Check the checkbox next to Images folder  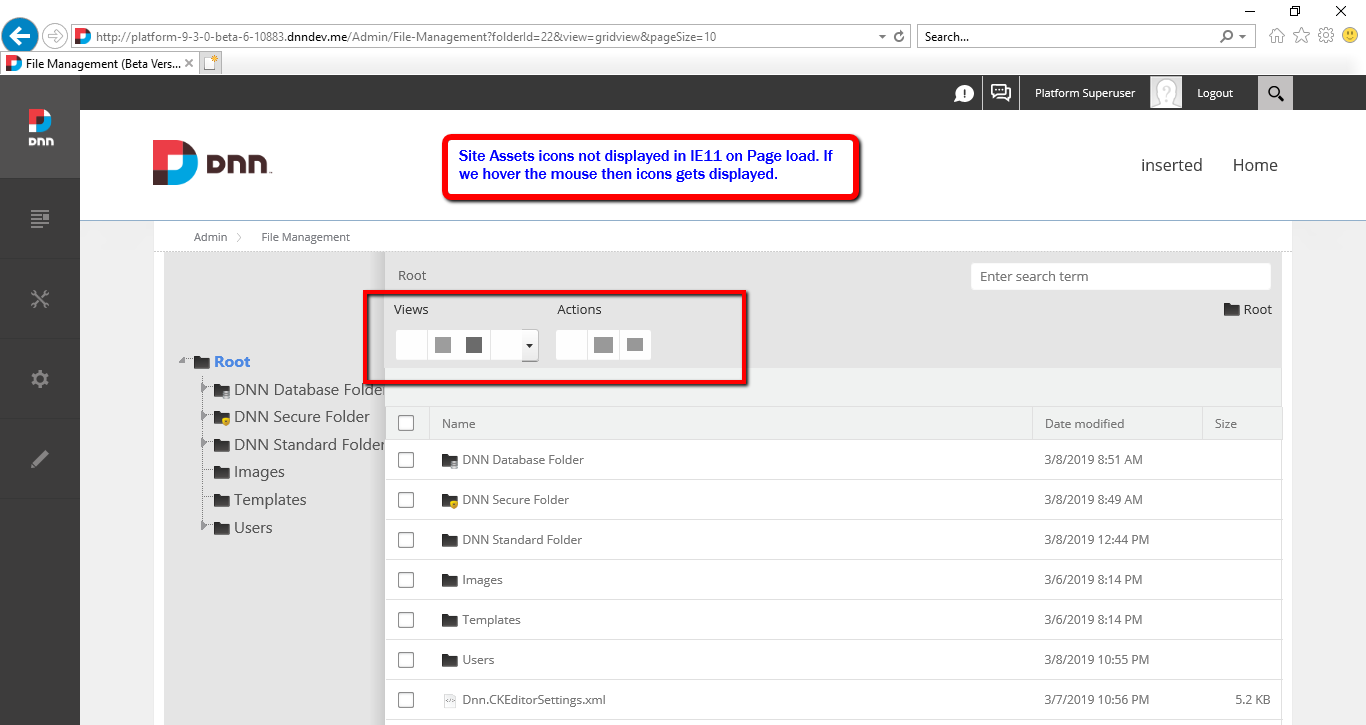click(x=406, y=579)
